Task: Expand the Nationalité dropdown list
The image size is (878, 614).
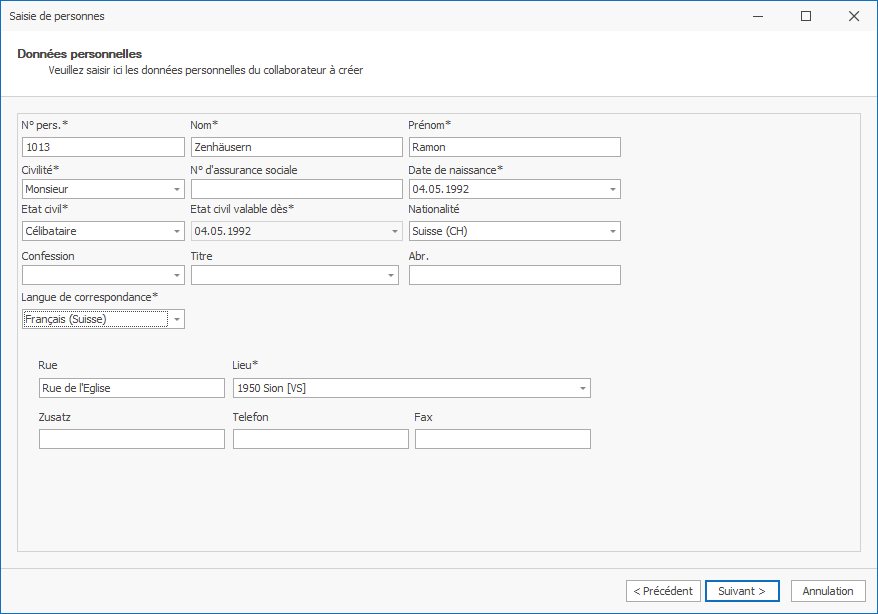Action: (x=612, y=231)
